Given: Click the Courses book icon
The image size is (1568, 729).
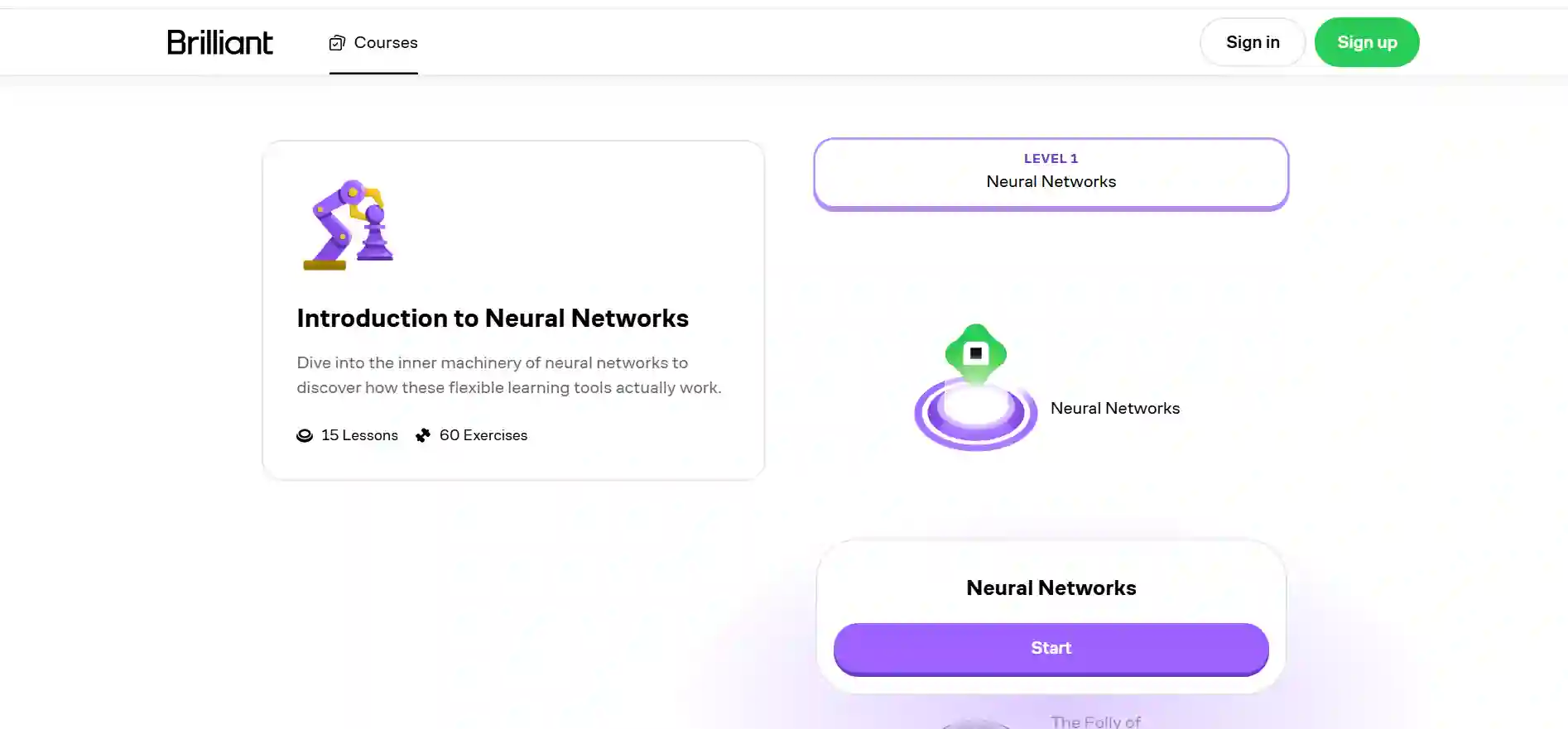Looking at the screenshot, I should click(337, 43).
